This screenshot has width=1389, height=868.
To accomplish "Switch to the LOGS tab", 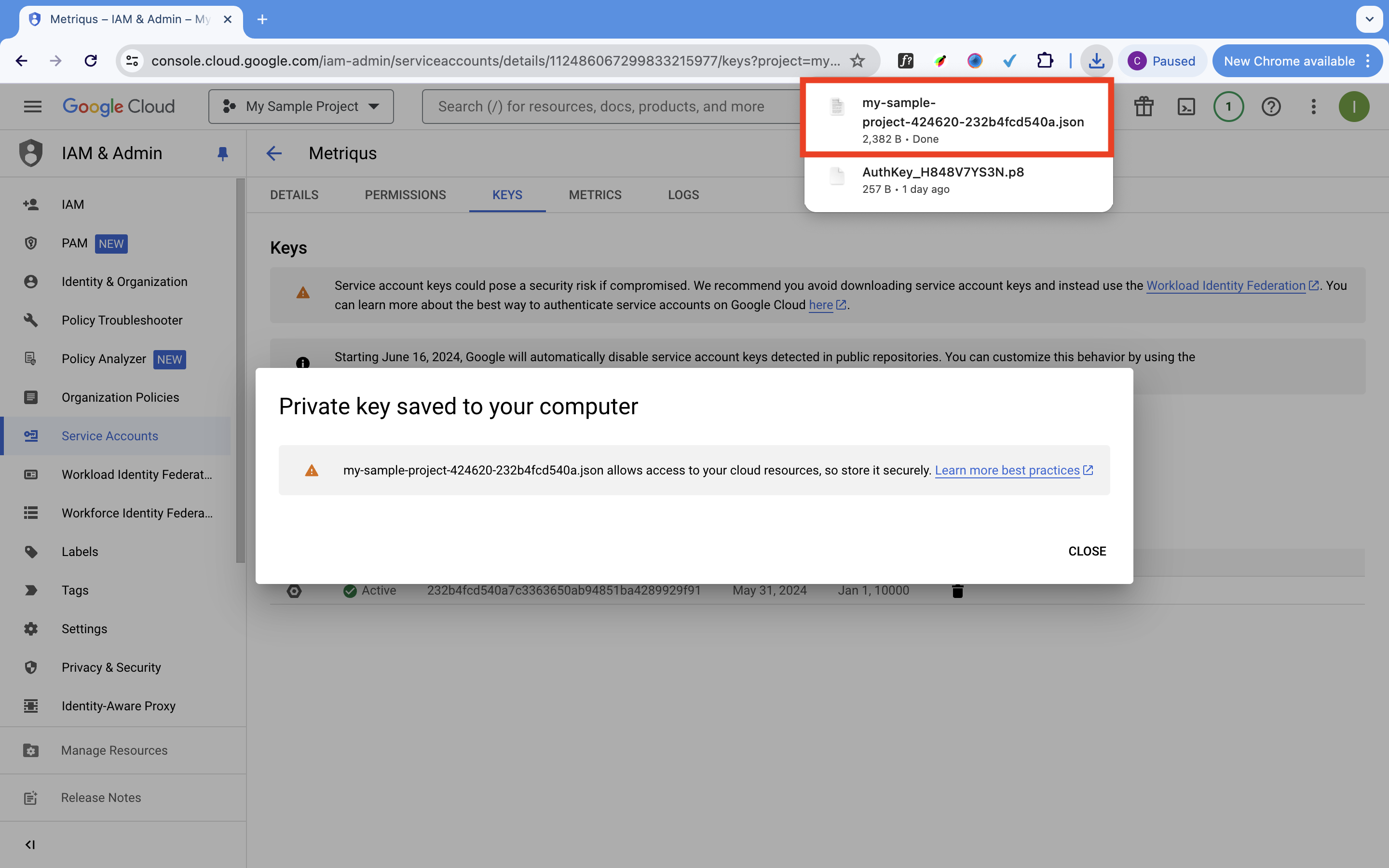I will point(683,195).
